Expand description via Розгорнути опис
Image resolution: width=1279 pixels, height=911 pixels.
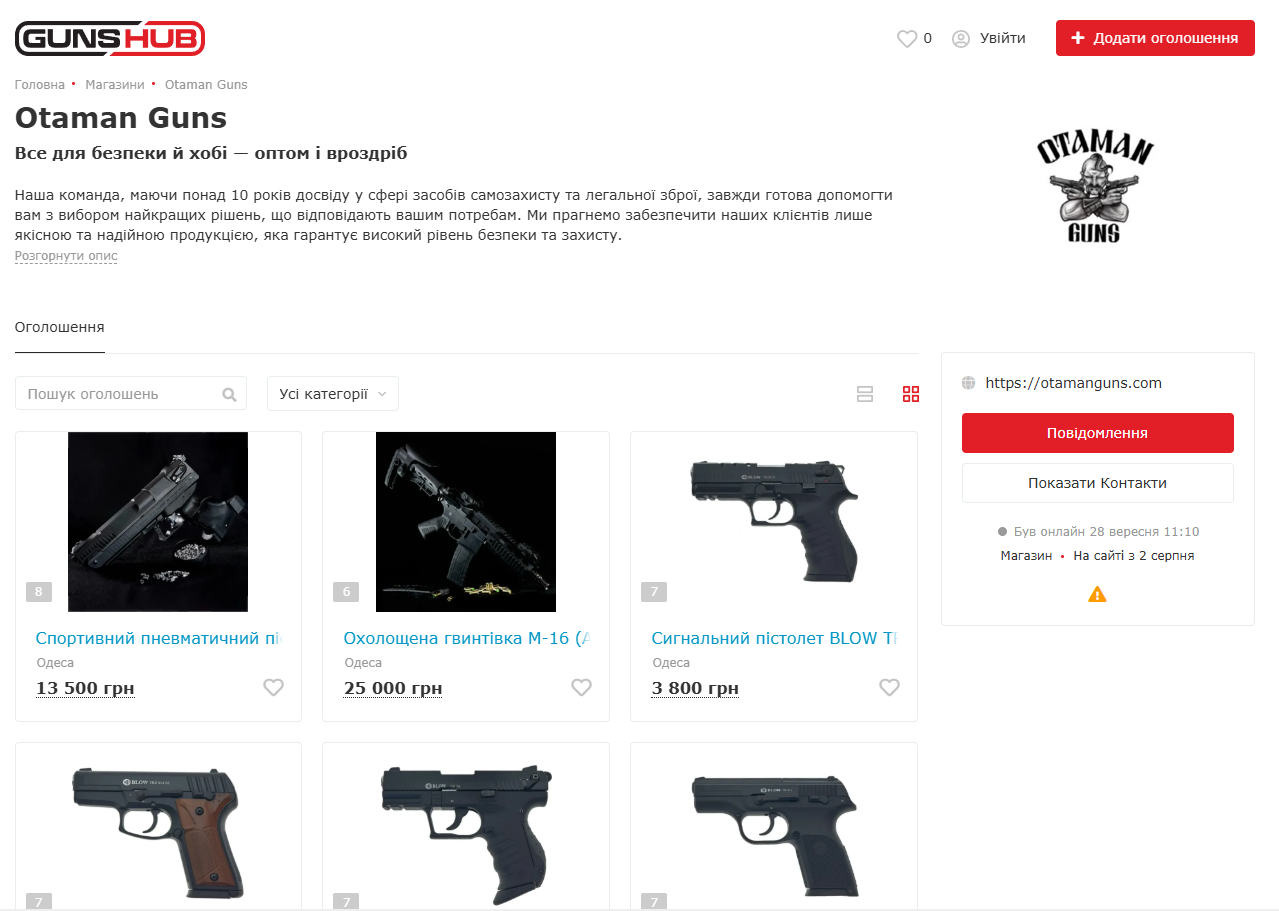point(66,256)
